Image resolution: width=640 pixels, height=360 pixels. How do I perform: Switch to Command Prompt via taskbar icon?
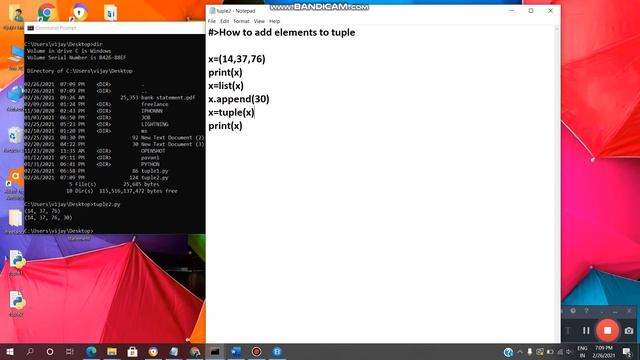215,351
